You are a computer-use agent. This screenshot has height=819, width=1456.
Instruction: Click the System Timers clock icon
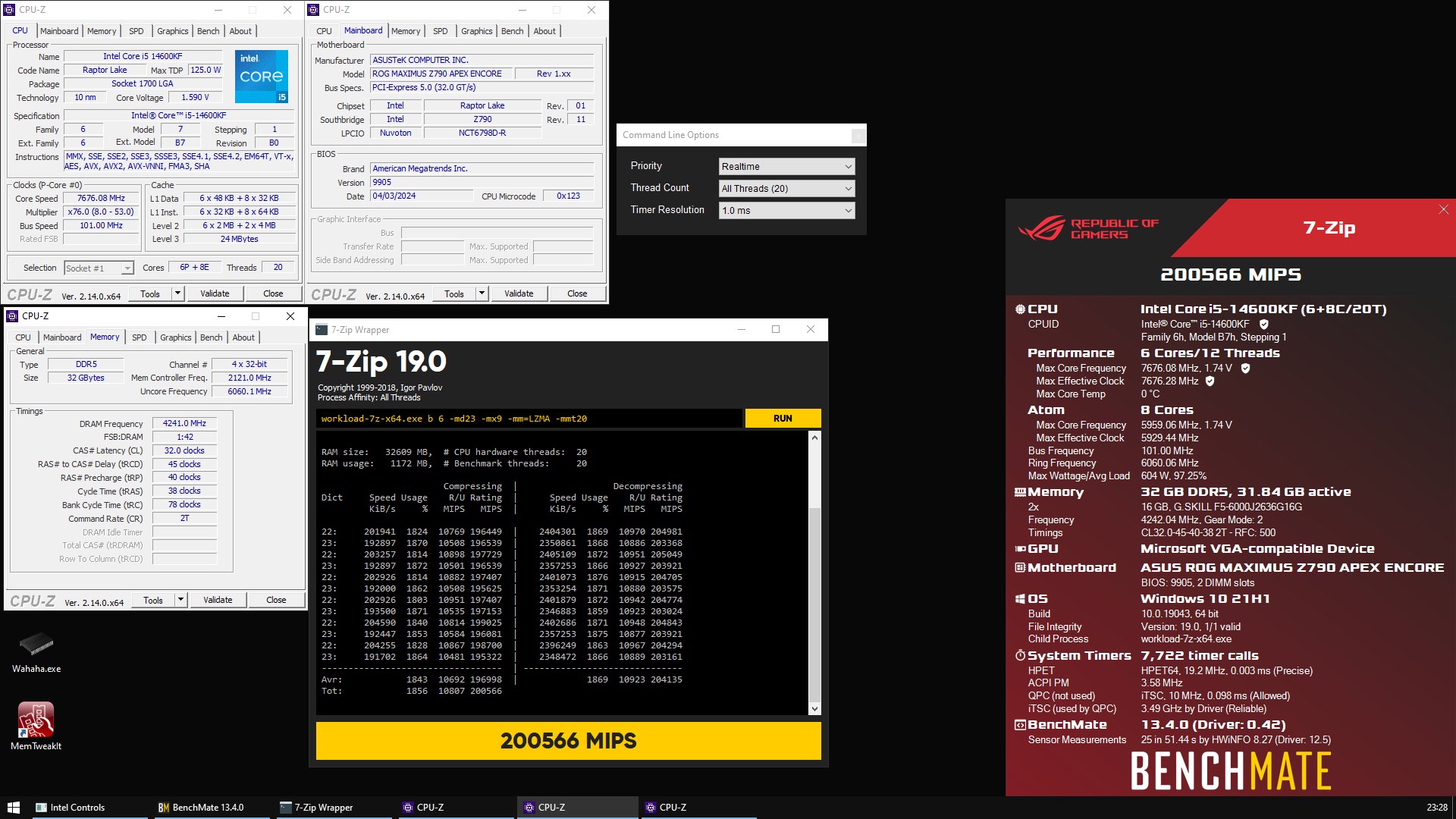(x=1020, y=656)
